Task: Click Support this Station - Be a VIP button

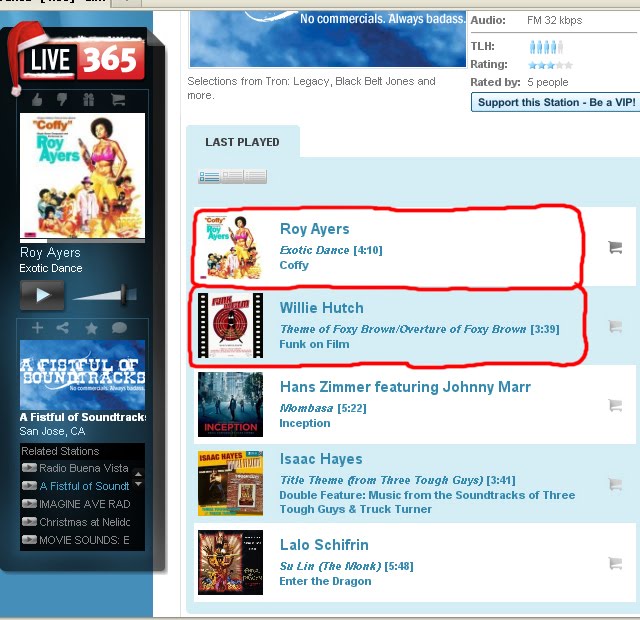Action: pyautogui.click(x=556, y=102)
